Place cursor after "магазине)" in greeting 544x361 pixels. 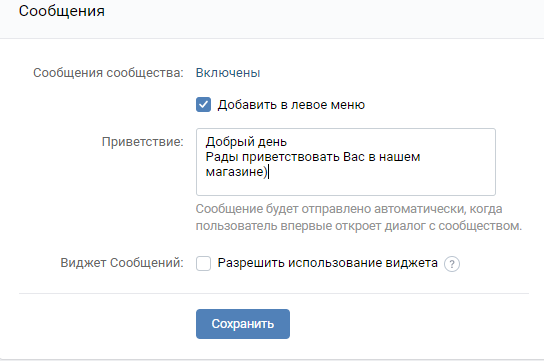tap(268, 172)
